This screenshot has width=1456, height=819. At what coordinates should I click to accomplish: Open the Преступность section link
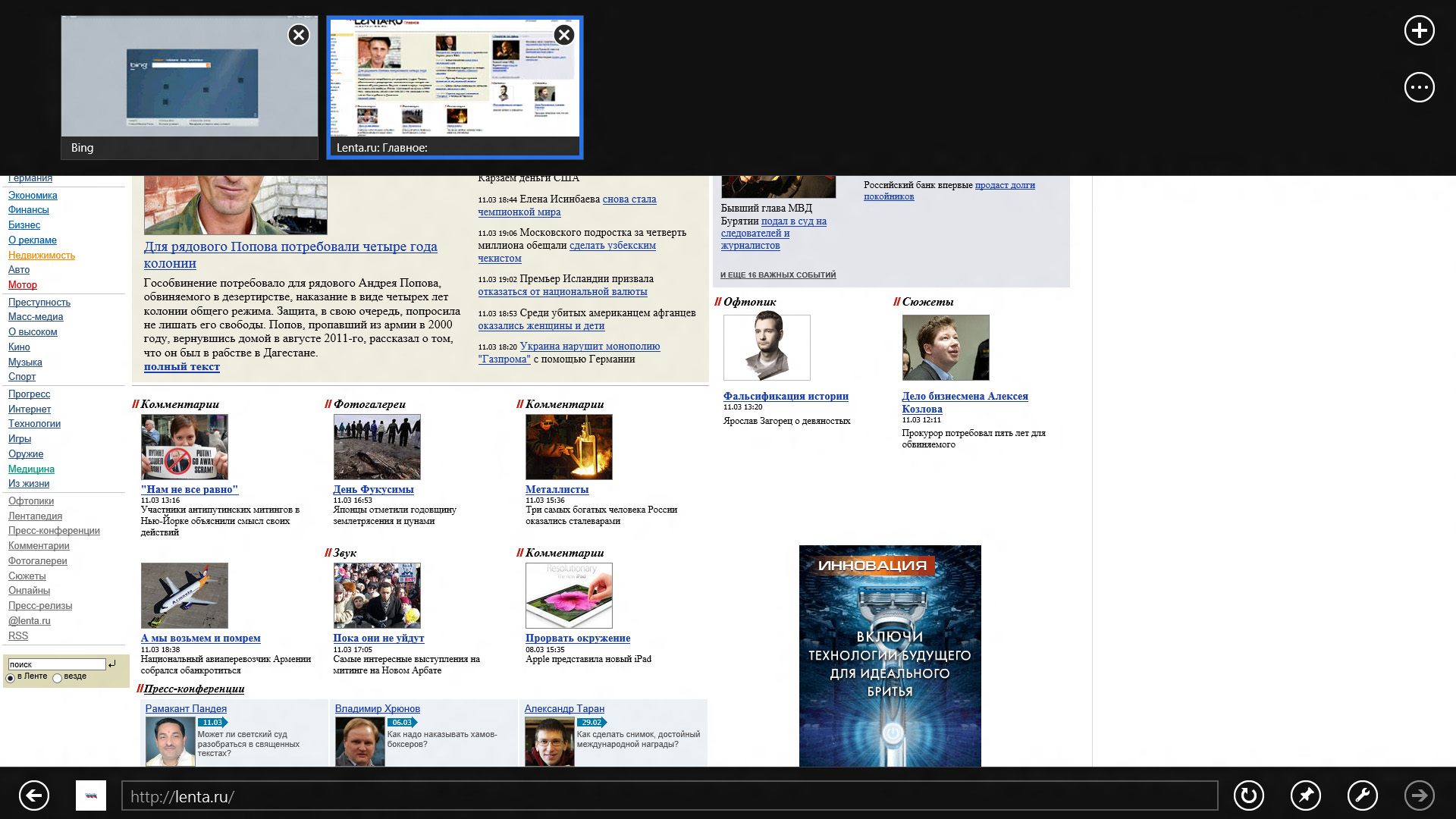[x=39, y=302]
